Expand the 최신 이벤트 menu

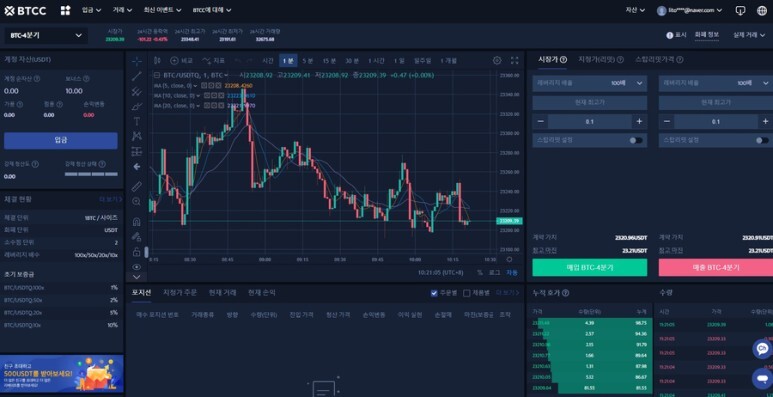pos(162,10)
